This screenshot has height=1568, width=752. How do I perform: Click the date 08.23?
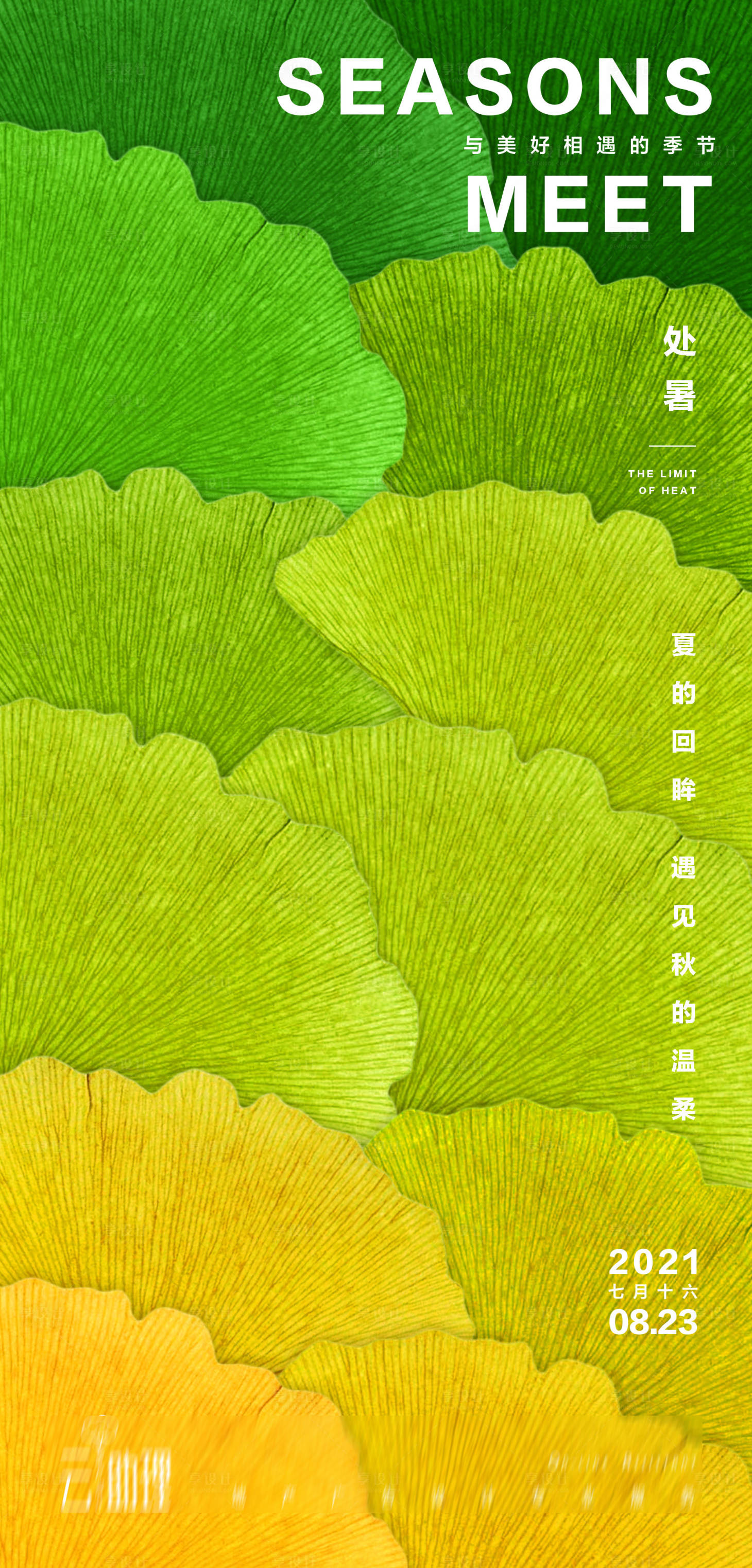653,1322
